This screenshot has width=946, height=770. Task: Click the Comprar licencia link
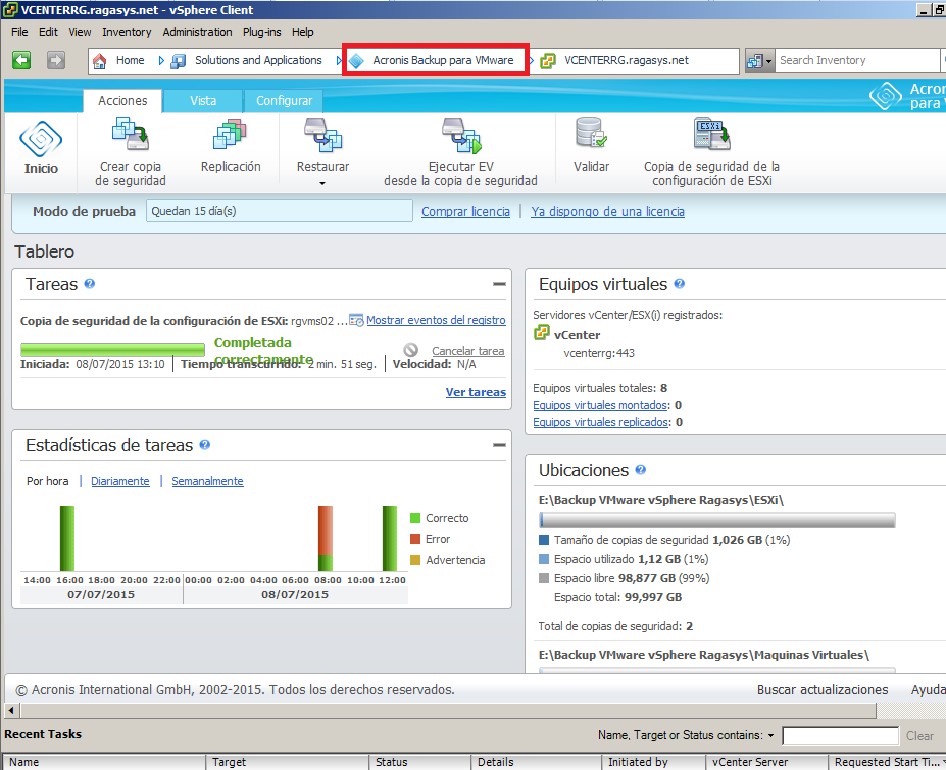466,212
